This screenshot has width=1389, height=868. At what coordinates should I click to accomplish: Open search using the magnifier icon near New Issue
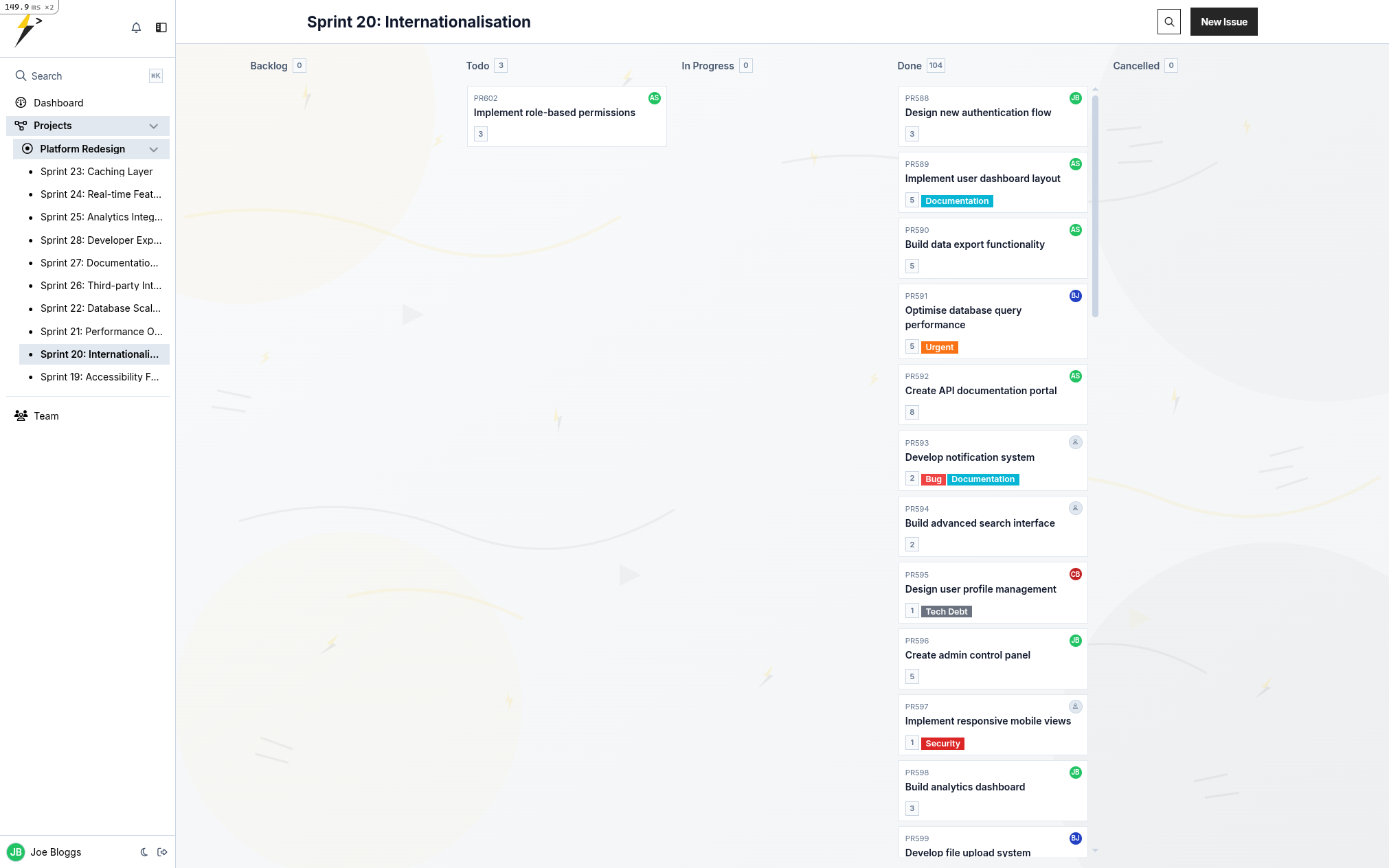[1168, 21]
